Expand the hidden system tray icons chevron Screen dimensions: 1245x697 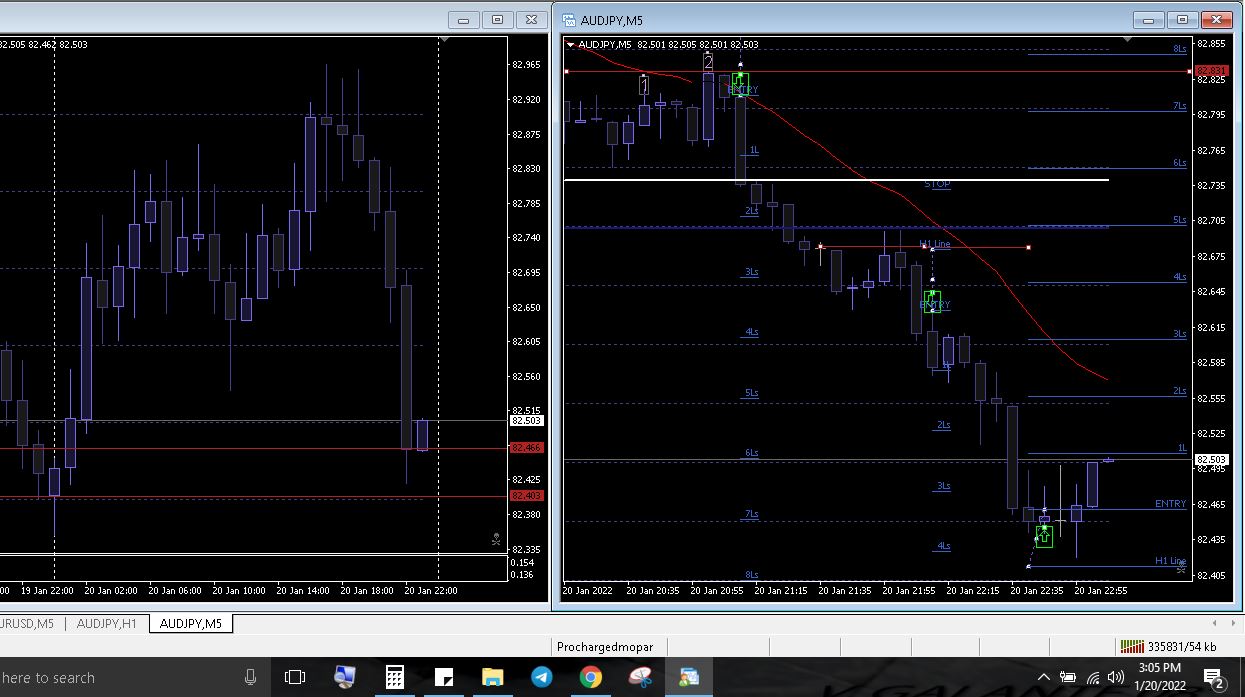pyautogui.click(x=1044, y=677)
